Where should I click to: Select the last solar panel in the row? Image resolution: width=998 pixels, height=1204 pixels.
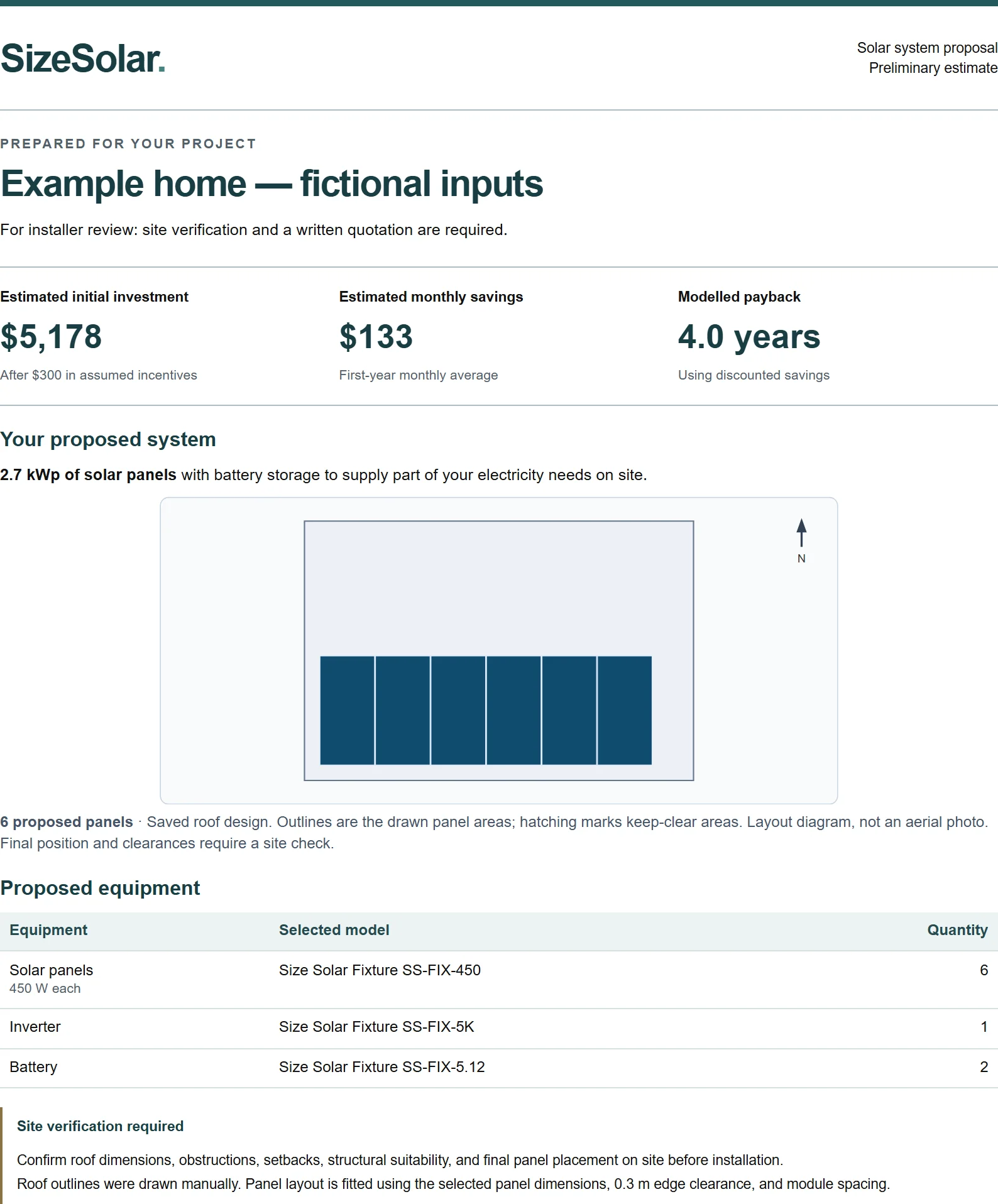point(625,710)
